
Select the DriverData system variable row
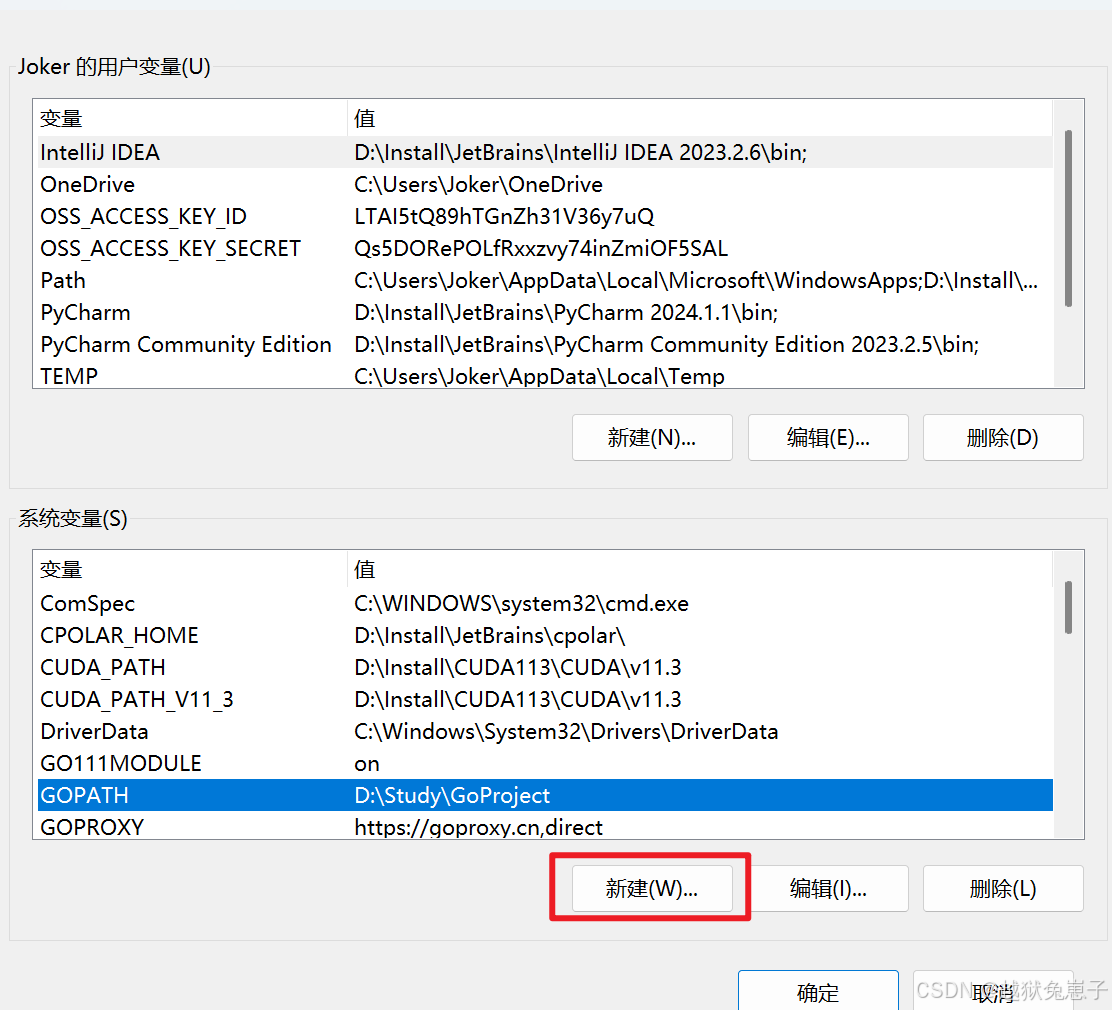(x=545, y=731)
